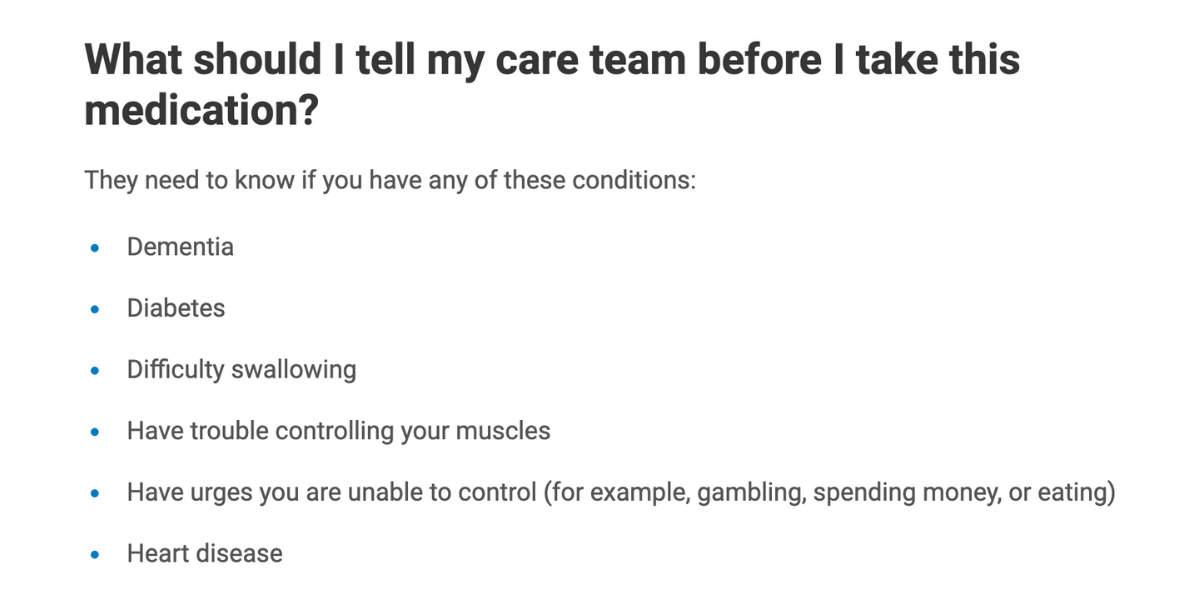
Task: Click the bullet beside Heart disease
Action: (x=95, y=555)
